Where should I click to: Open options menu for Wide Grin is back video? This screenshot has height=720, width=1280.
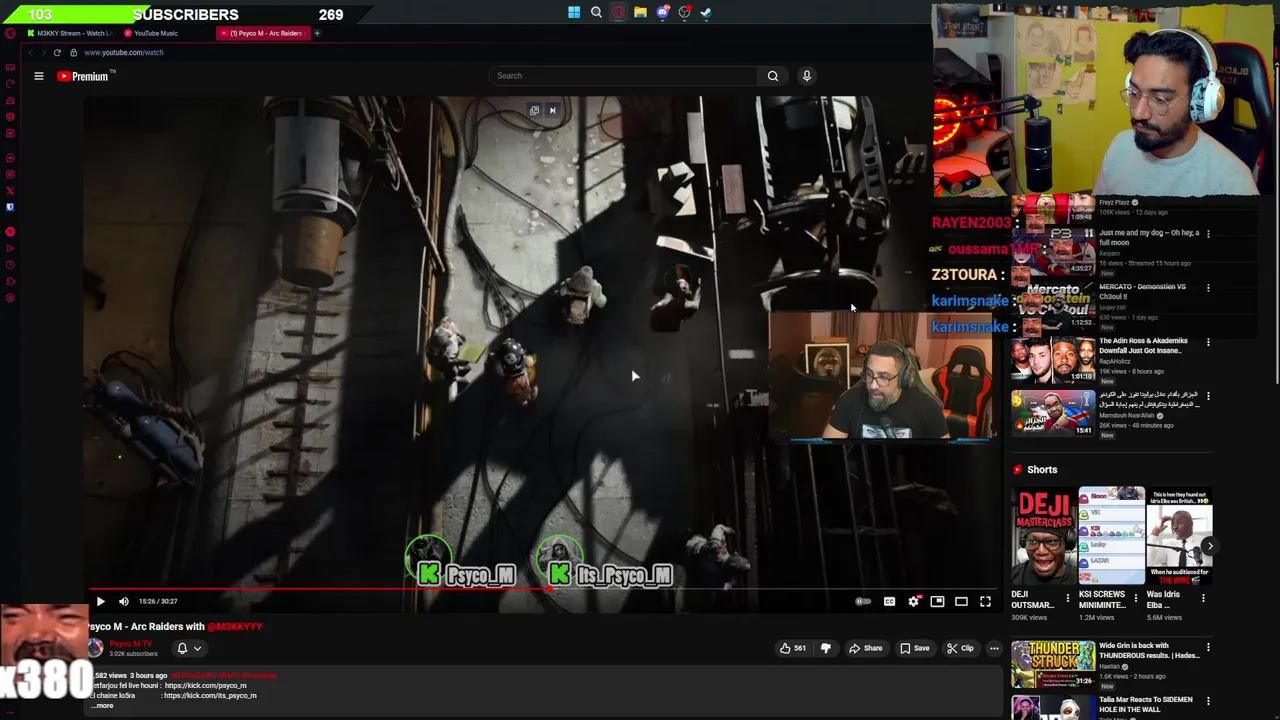coord(1208,647)
